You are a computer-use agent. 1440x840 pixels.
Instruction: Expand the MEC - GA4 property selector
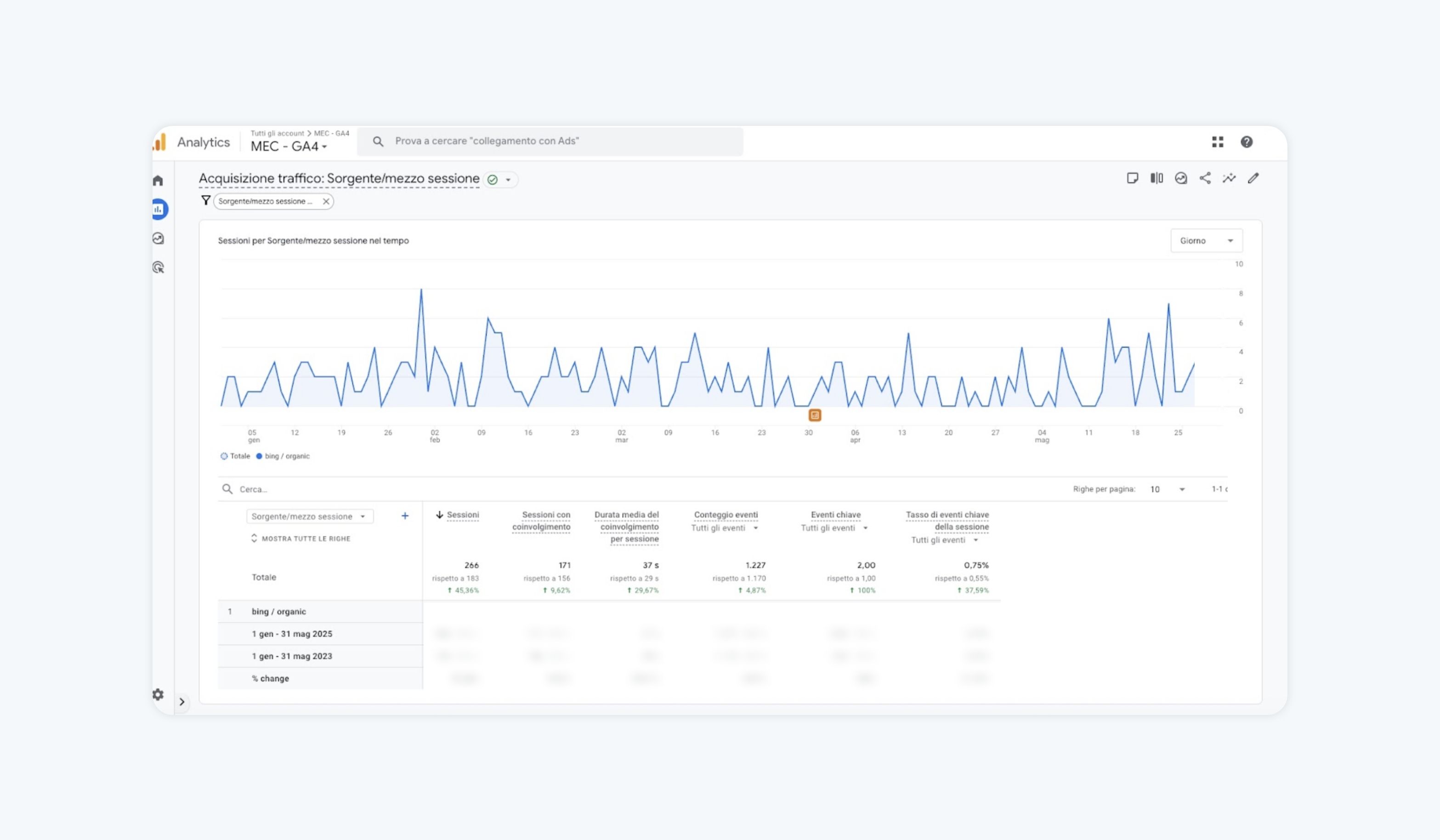point(289,146)
